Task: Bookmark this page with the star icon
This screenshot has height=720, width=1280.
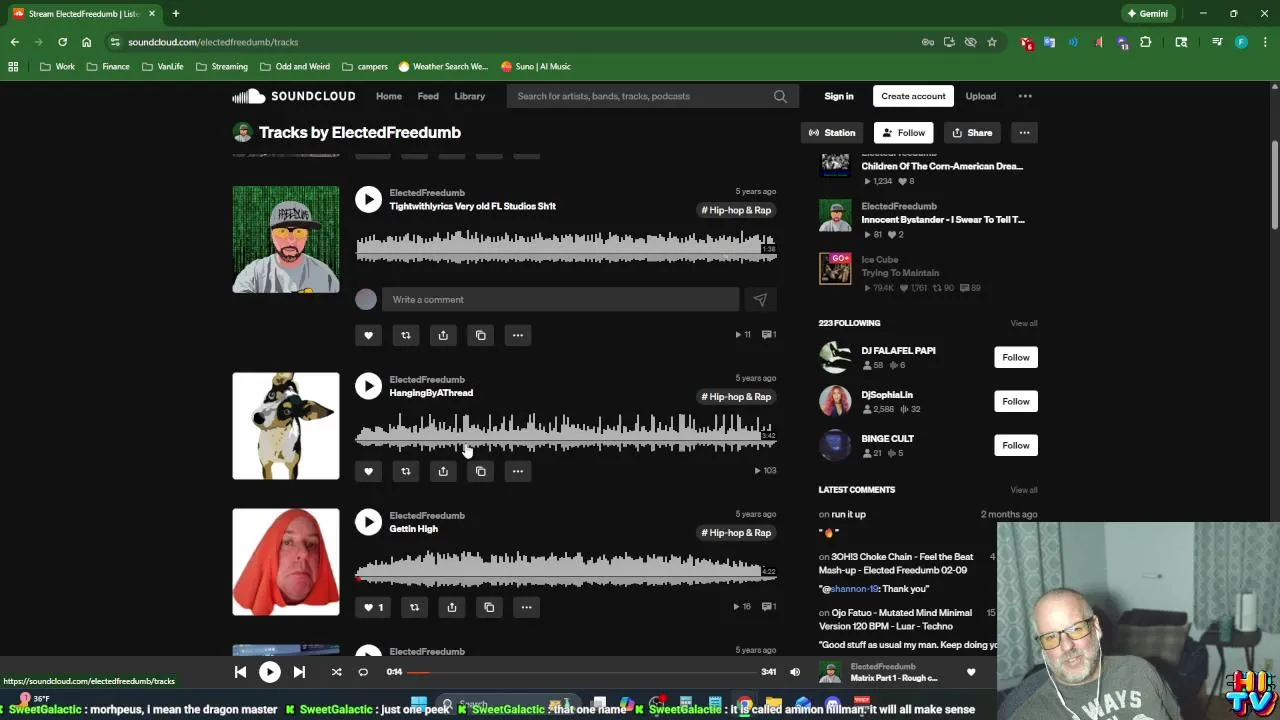Action: tap(992, 42)
